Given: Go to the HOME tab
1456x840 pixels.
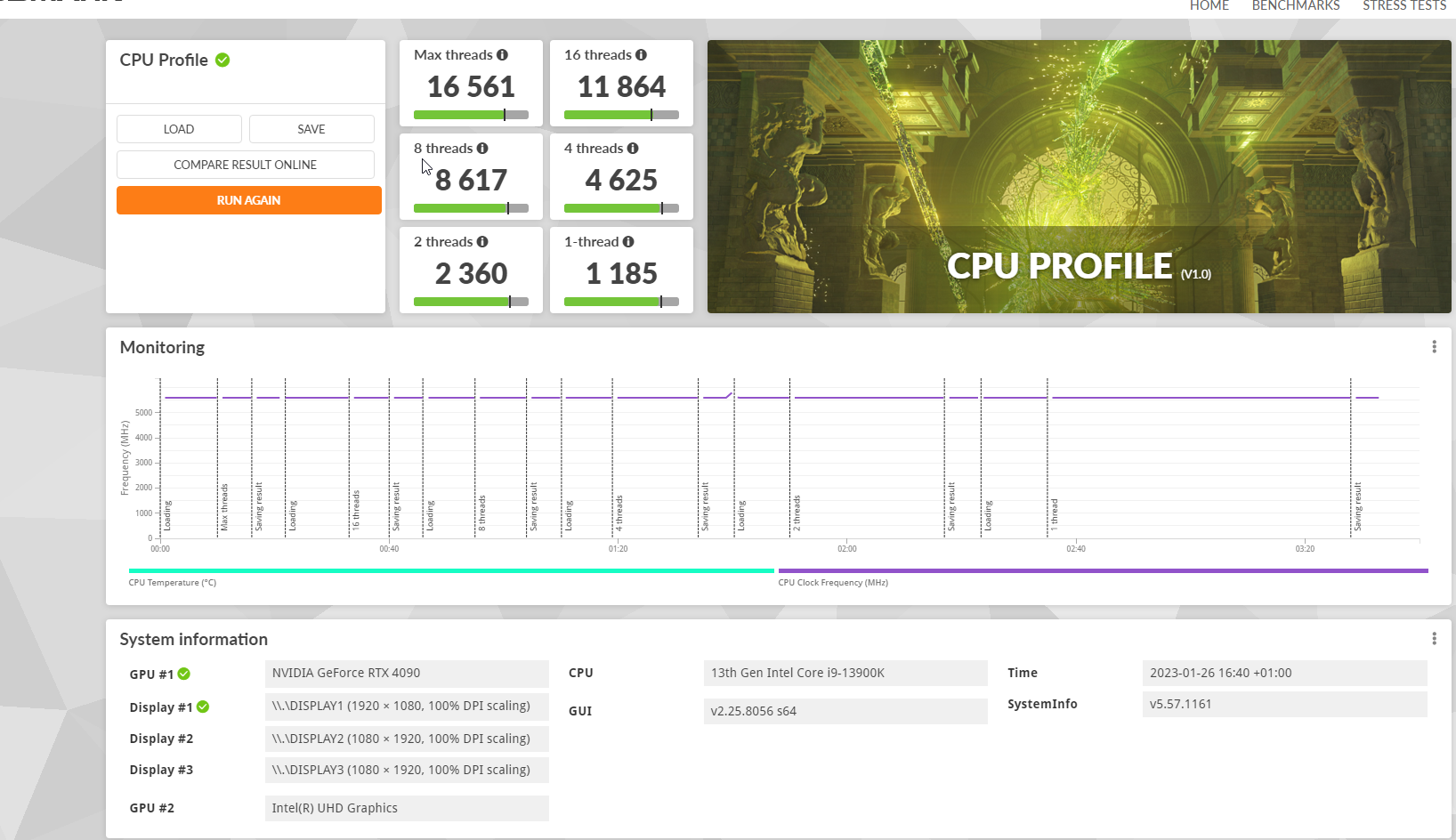Looking at the screenshot, I should point(1209,5).
